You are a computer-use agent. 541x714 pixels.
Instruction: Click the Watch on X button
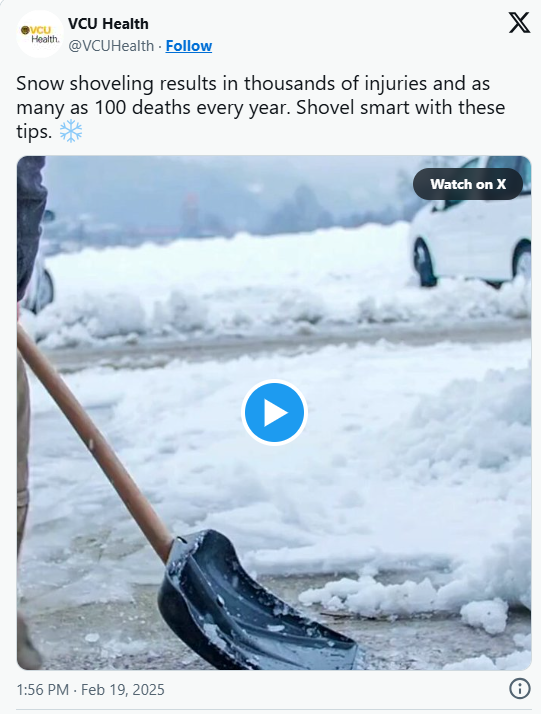coord(468,184)
